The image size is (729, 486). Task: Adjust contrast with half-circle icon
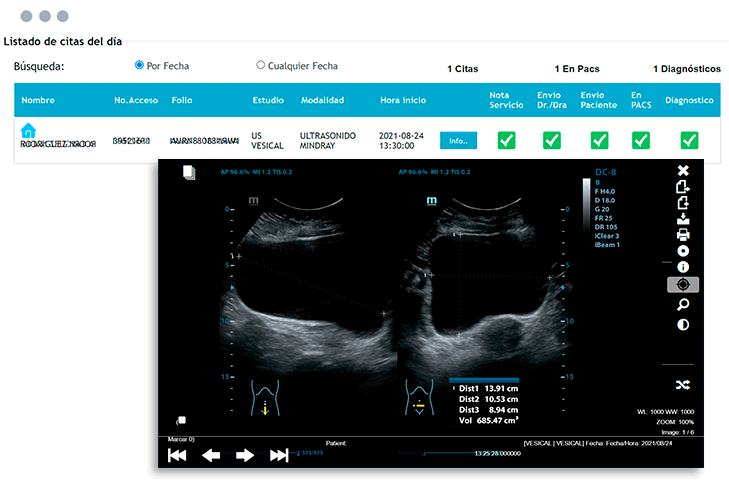683,325
